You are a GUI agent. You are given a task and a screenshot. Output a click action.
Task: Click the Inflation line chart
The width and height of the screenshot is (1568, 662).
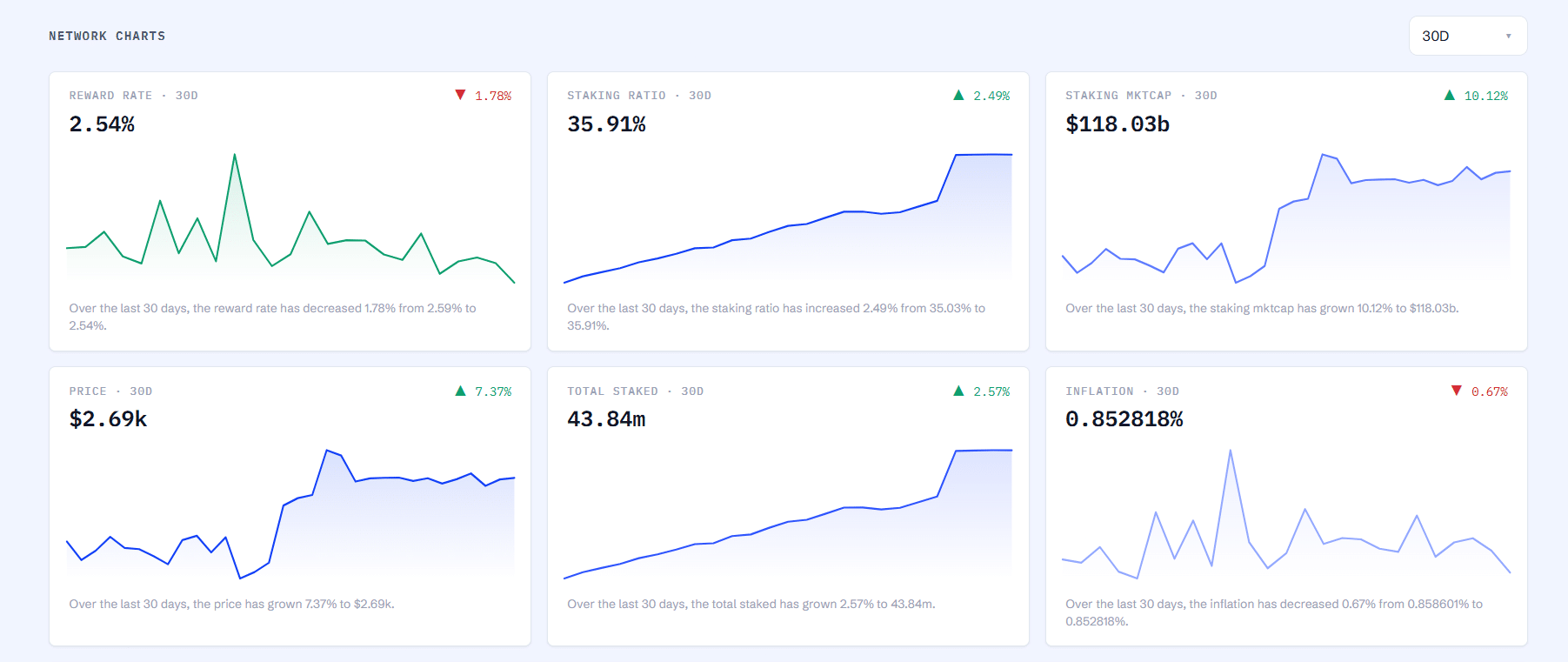1286,514
